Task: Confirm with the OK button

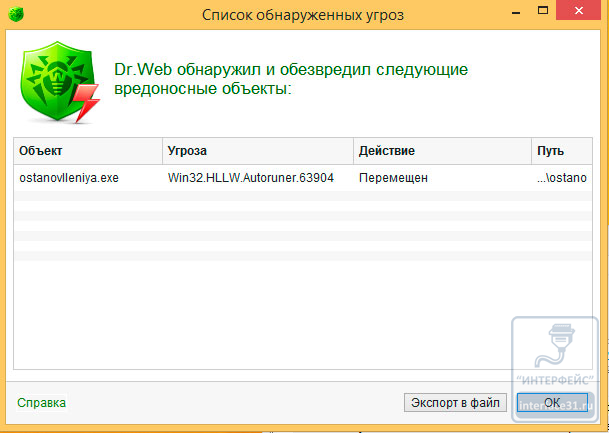Action: coord(552,403)
